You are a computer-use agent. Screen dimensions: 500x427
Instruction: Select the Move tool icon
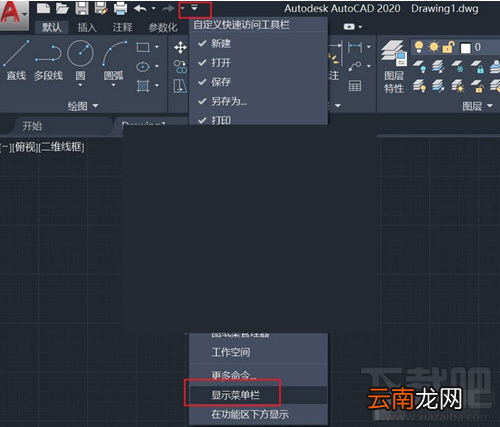pos(180,48)
